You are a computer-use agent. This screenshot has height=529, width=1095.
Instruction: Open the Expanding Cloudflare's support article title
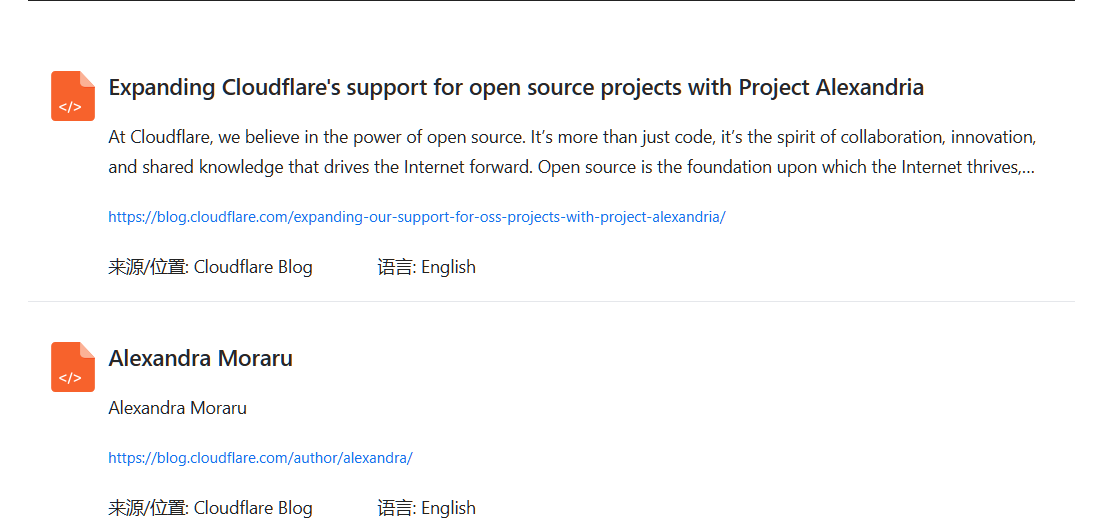coord(516,88)
